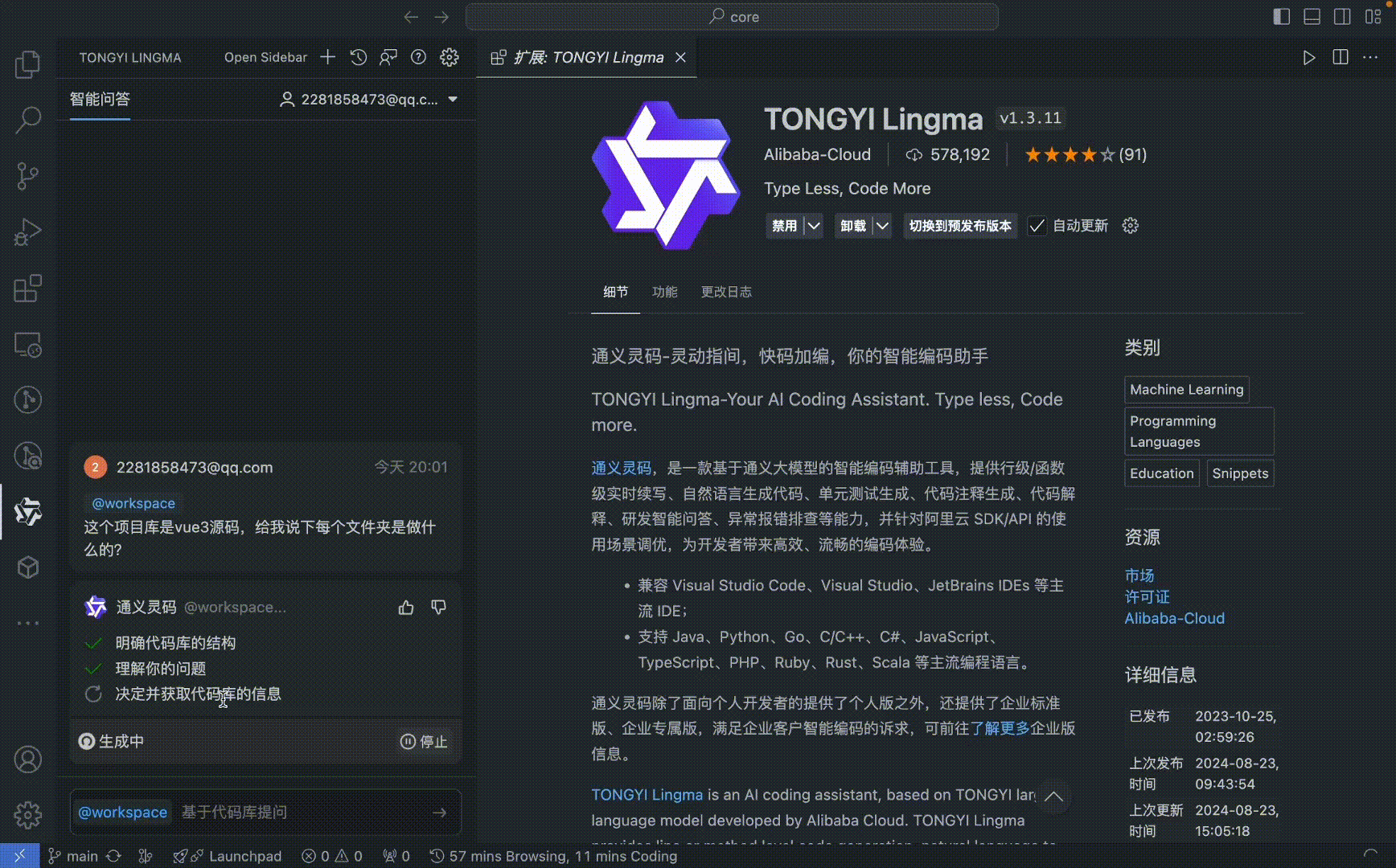Switch to the 更改日志 tab
The image size is (1396, 868).
click(726, 292)
